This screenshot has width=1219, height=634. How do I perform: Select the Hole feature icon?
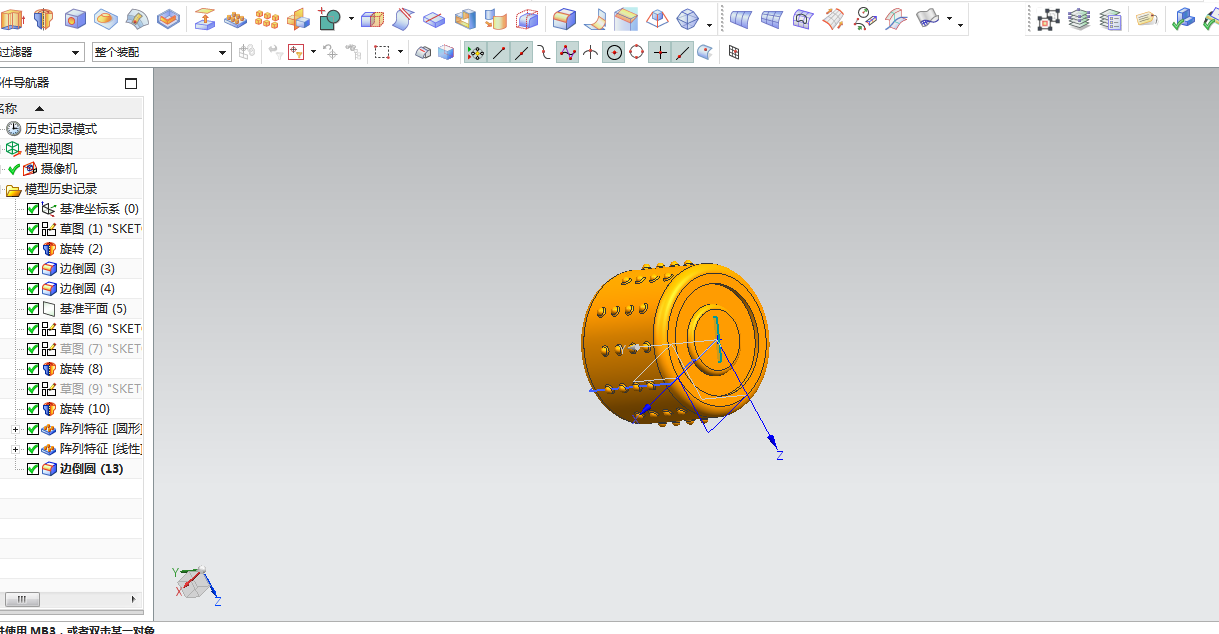pyautogui.click(x=75, y=18)
